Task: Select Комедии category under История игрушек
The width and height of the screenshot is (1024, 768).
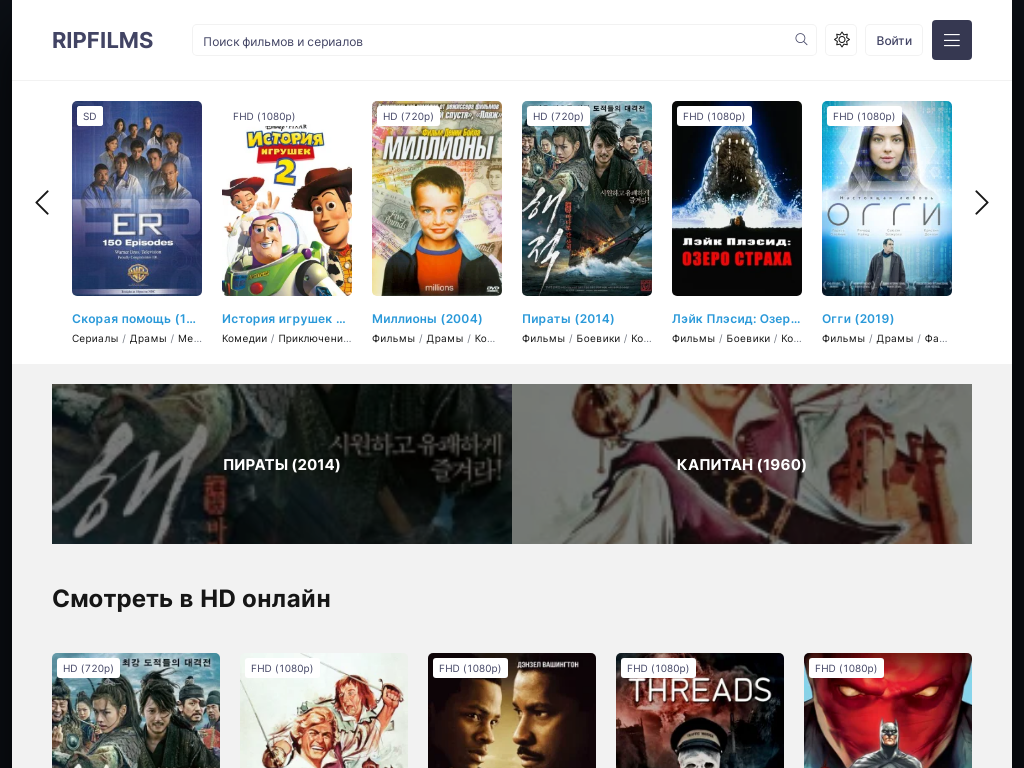Action: 245,338
